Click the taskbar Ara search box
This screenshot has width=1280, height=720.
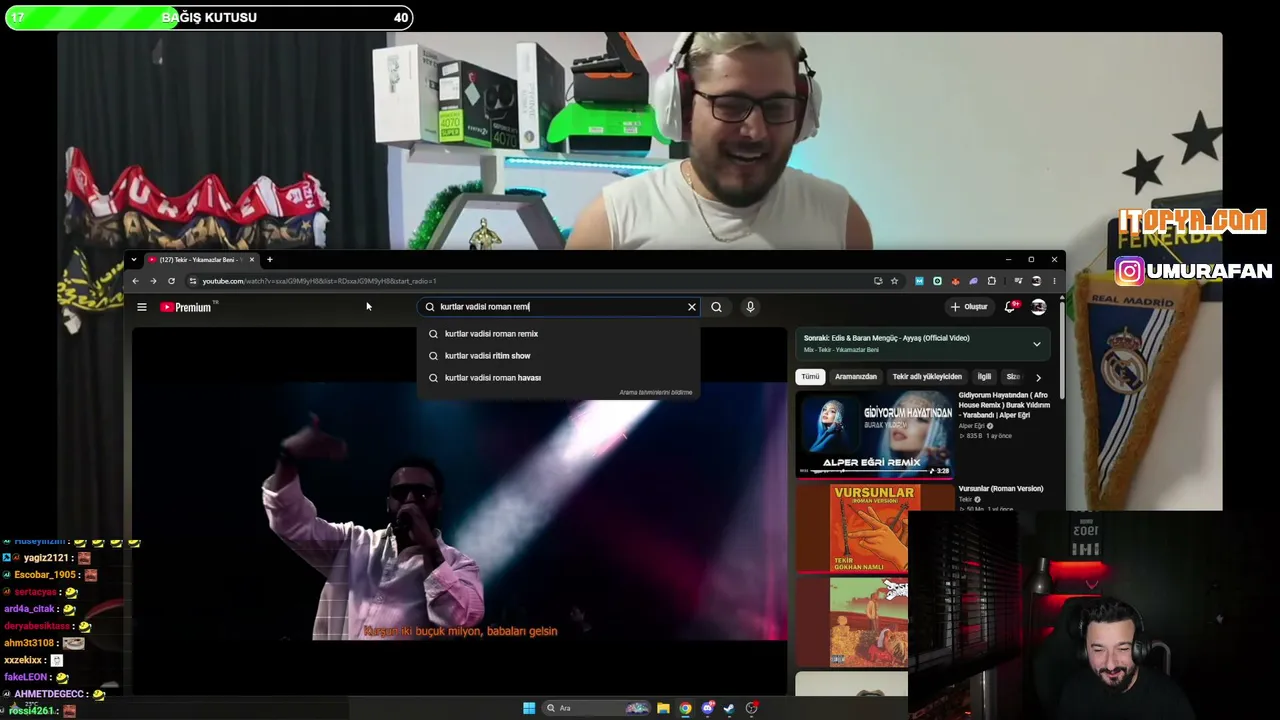click(x=596, y=708)
